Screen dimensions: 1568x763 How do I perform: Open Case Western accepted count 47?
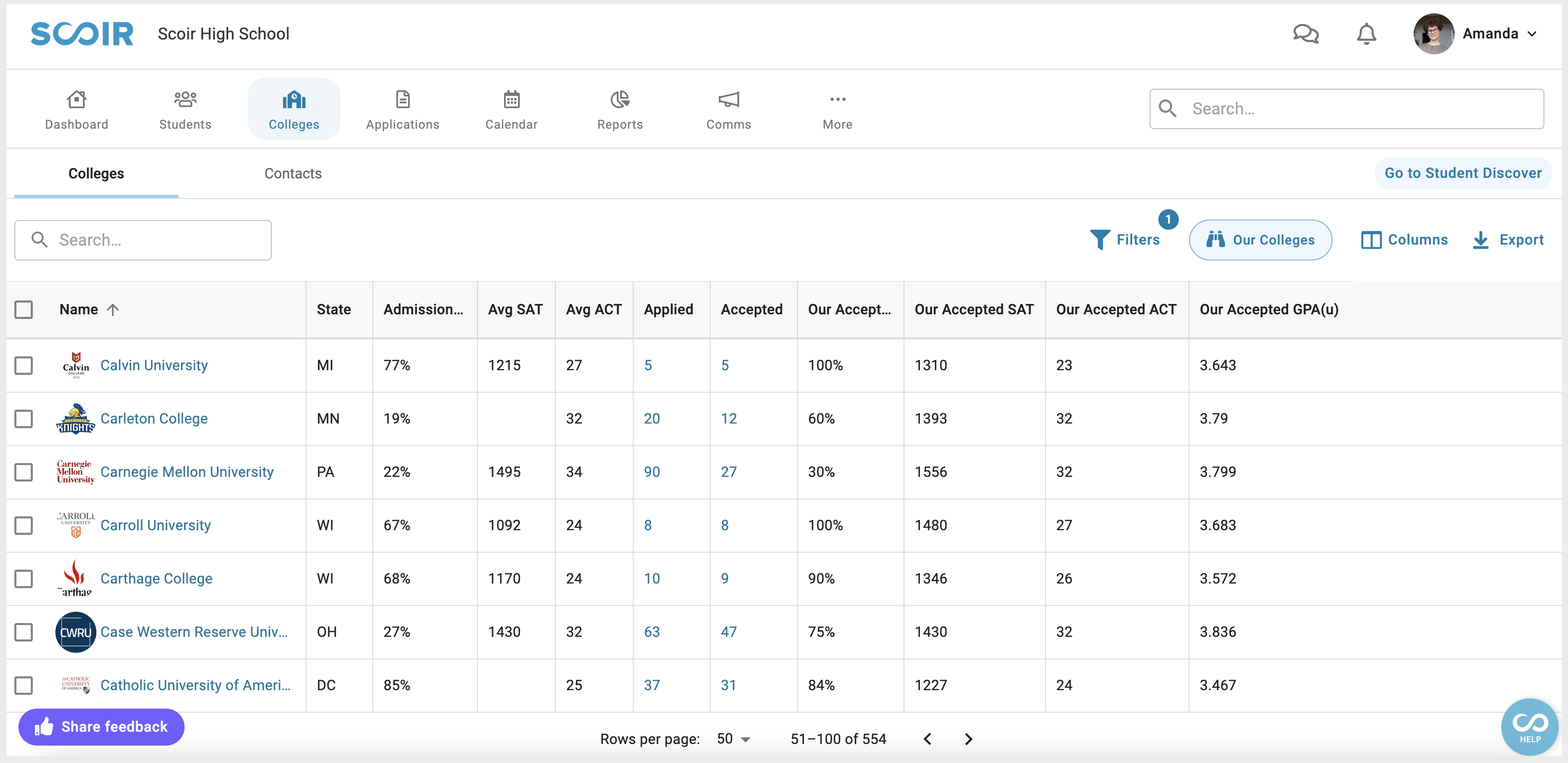tap(729, 632)
